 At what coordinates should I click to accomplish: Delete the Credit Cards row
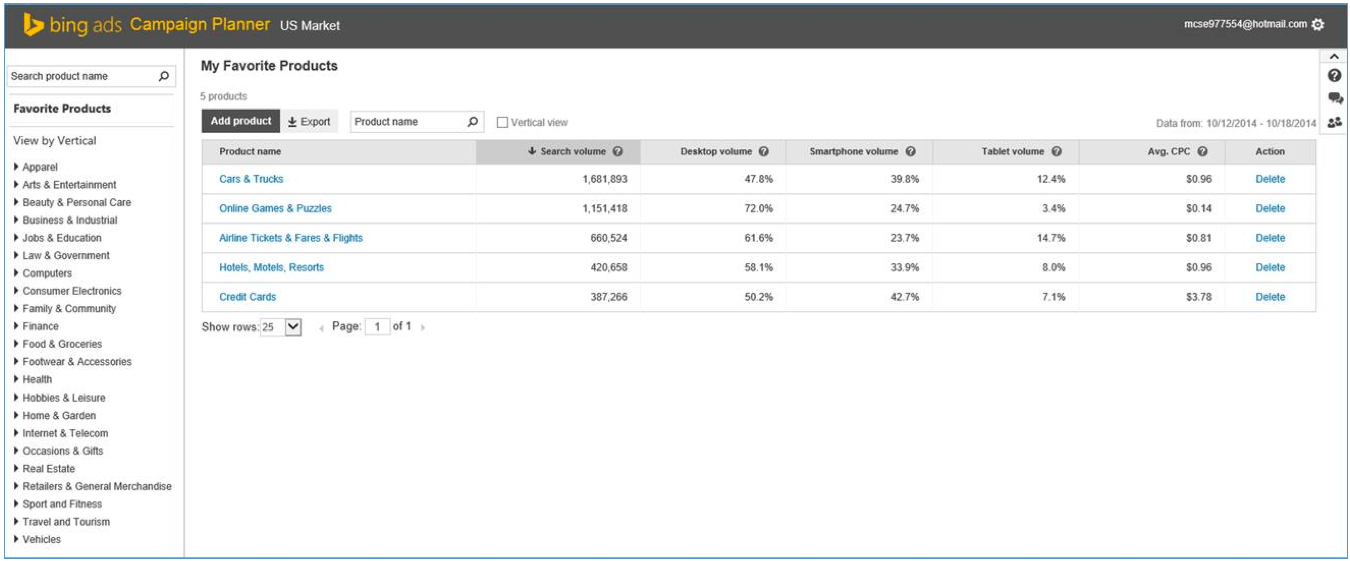point(1270,297)
